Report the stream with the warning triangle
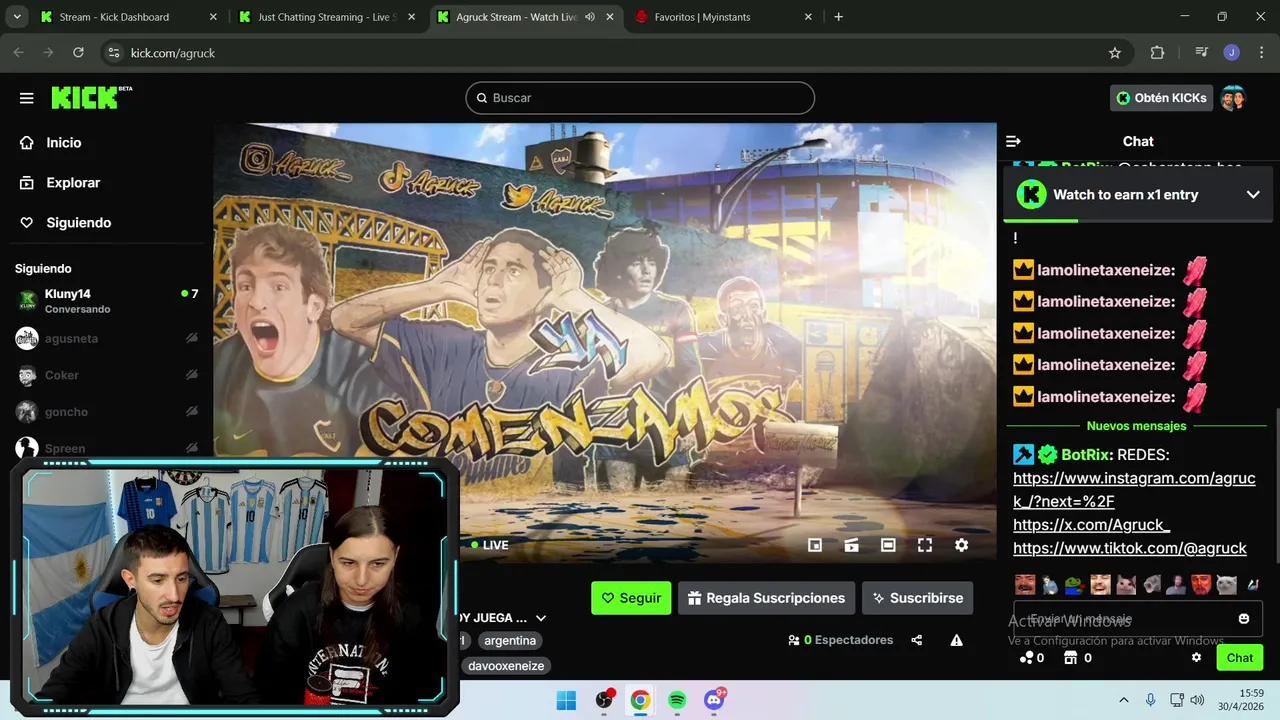The image size is (1280, 720). pyautogui.click(x=956, y=640)
